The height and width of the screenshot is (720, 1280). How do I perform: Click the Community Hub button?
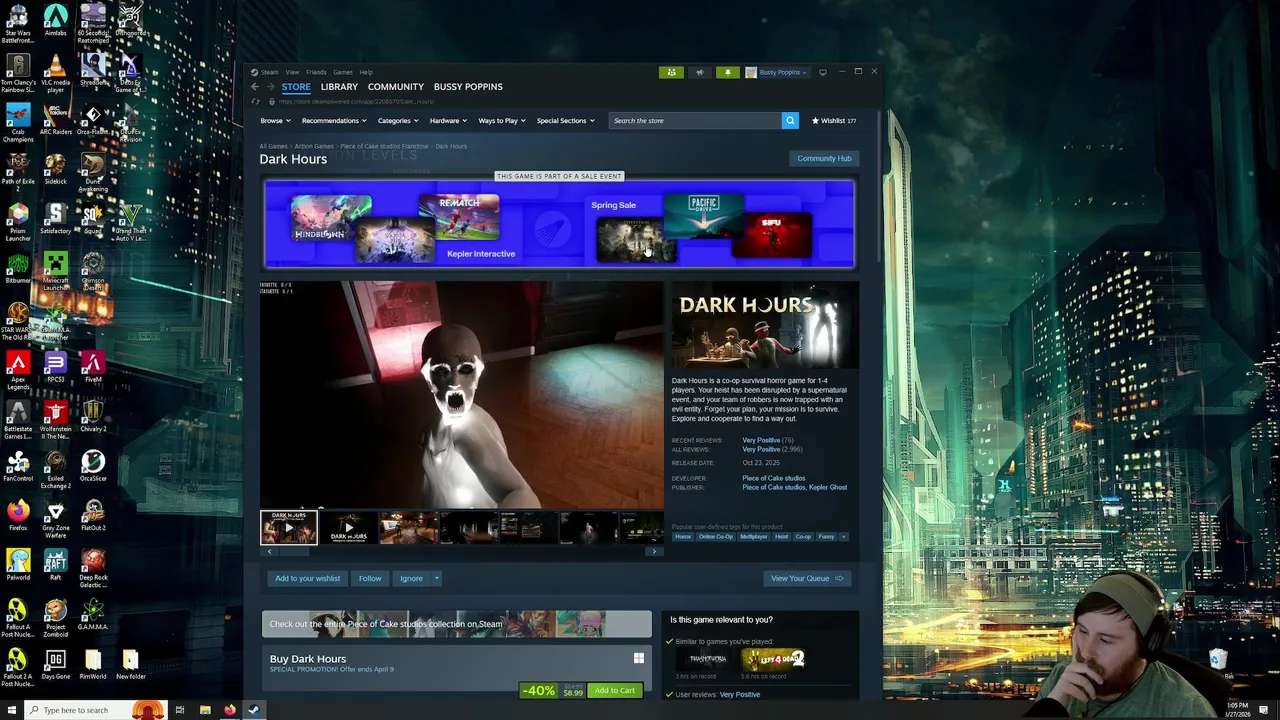[x=824, y=158]
